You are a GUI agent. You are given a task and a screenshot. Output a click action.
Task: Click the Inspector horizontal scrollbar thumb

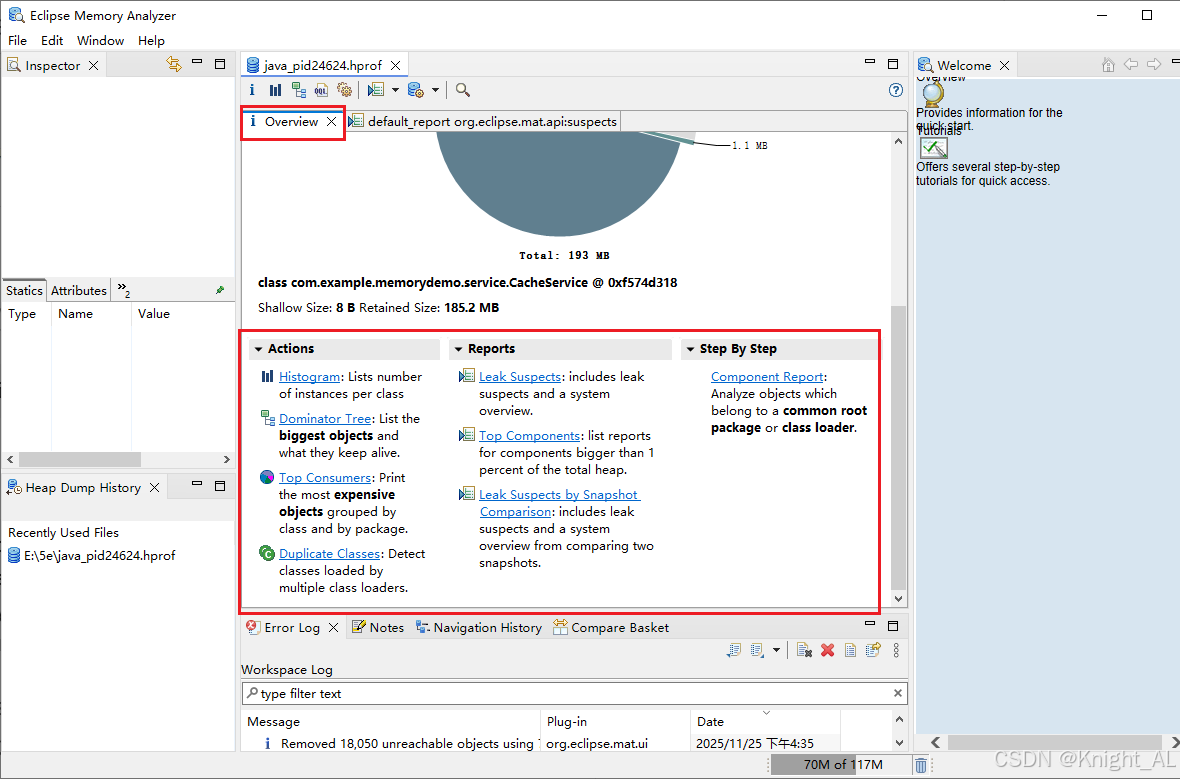point(80,459)
